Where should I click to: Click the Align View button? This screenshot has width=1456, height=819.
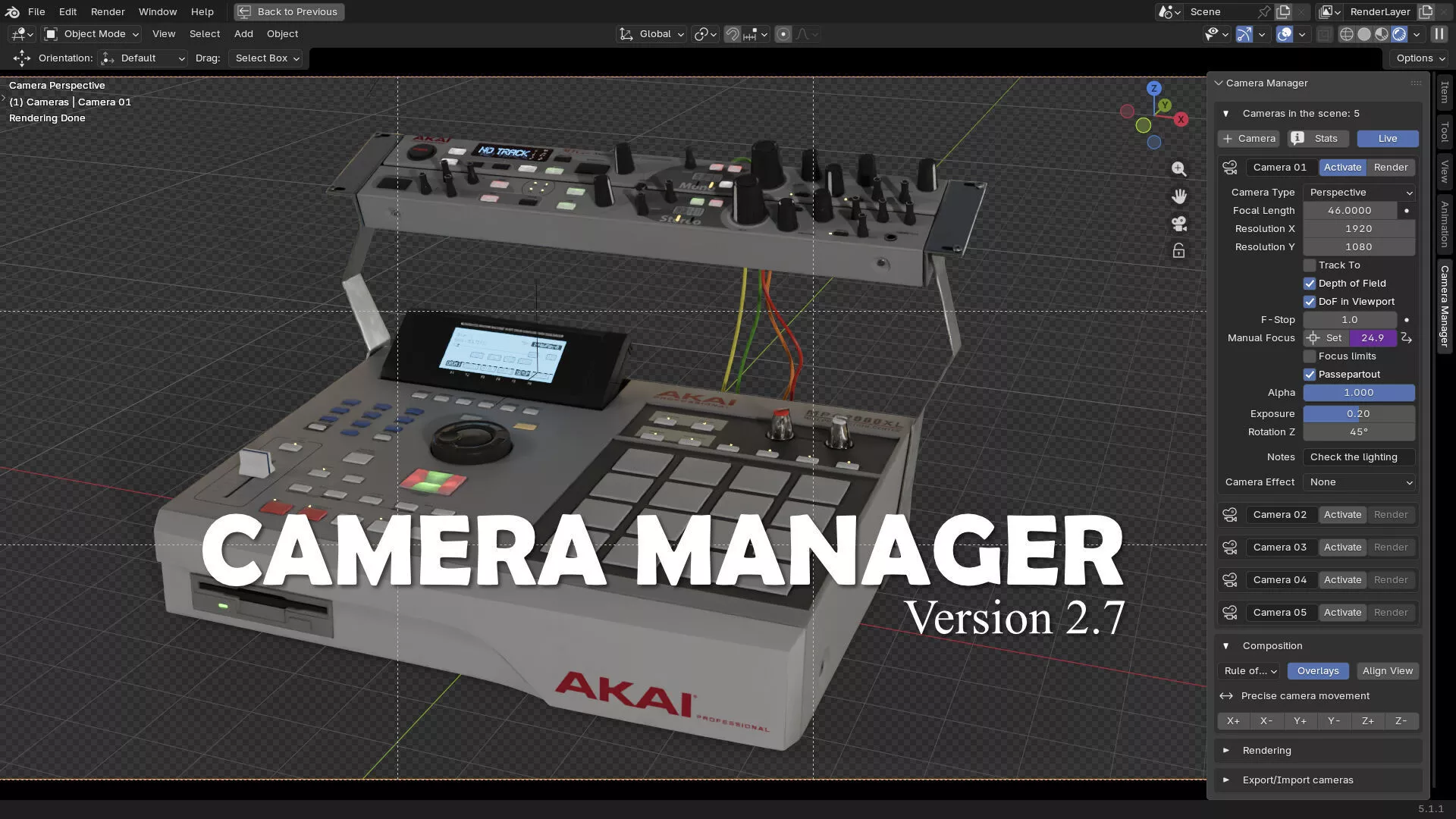pyautogui.click(x=1387, y=671)
